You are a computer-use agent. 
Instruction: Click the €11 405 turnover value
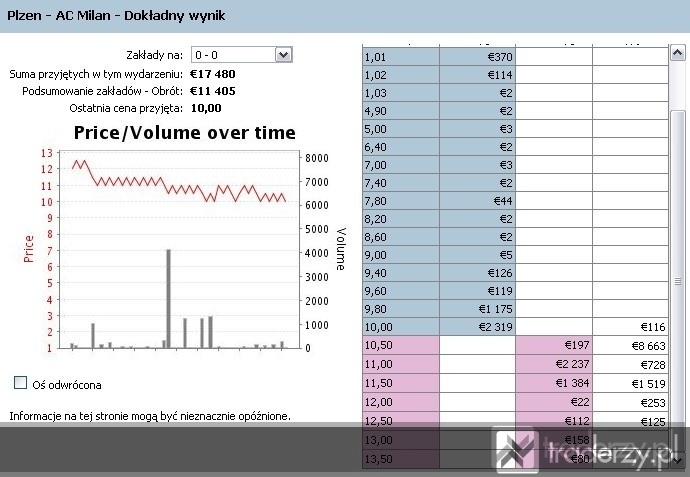click(213, 91)
